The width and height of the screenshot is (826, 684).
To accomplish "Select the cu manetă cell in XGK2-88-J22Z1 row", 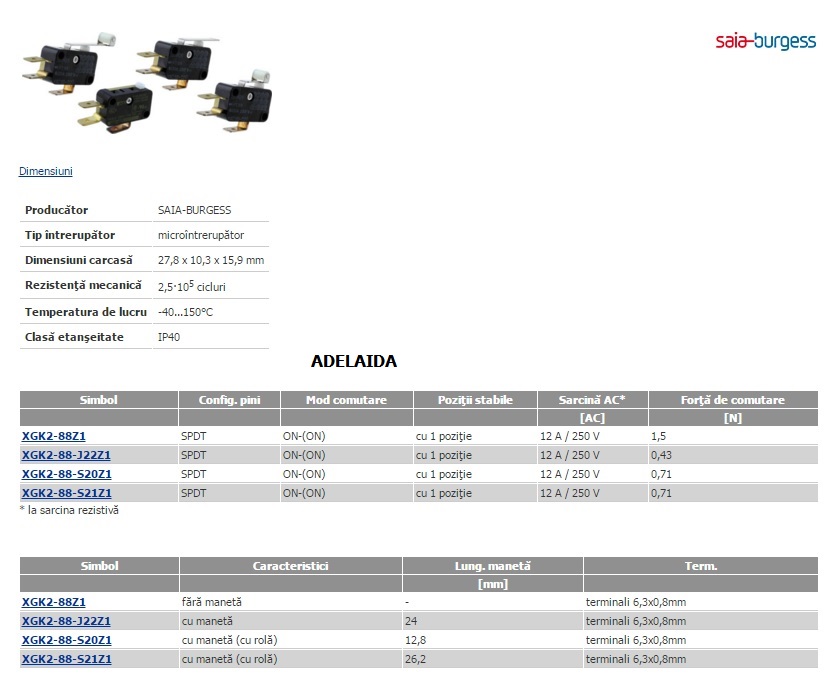I will point(290,621).
